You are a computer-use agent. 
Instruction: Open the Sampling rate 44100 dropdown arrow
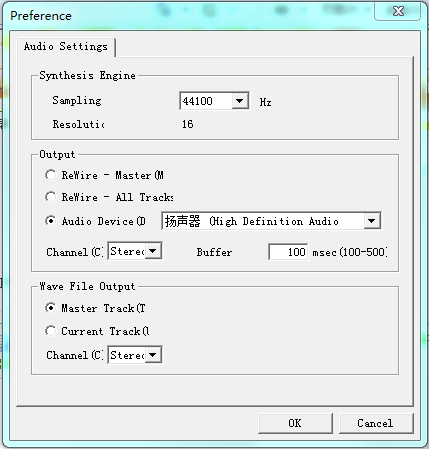(239, 101)
